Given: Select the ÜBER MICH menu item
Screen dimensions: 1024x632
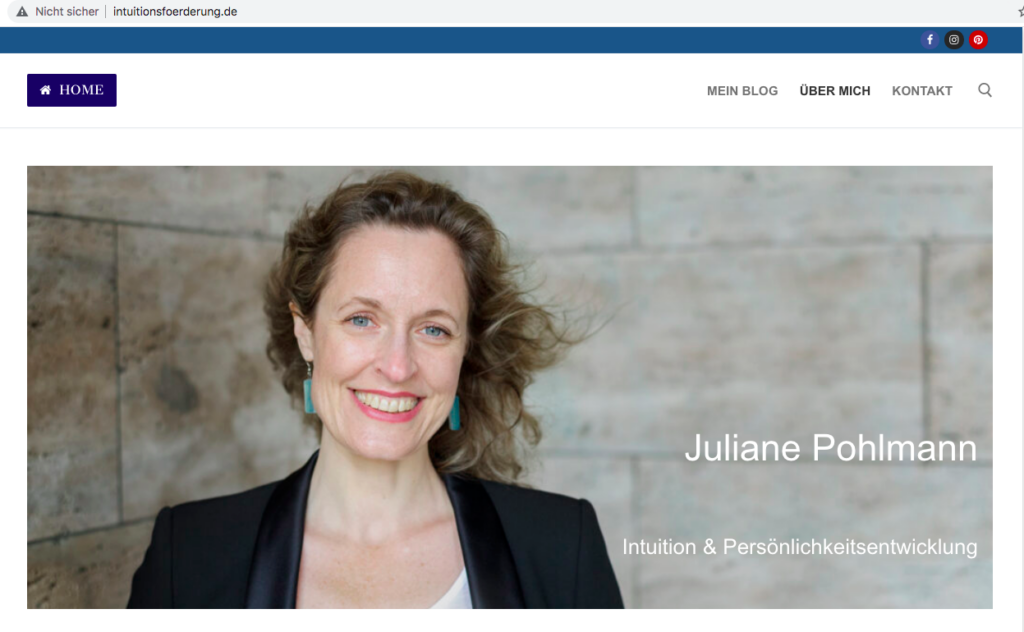Looking at the screenshot, I should (835, 91).
